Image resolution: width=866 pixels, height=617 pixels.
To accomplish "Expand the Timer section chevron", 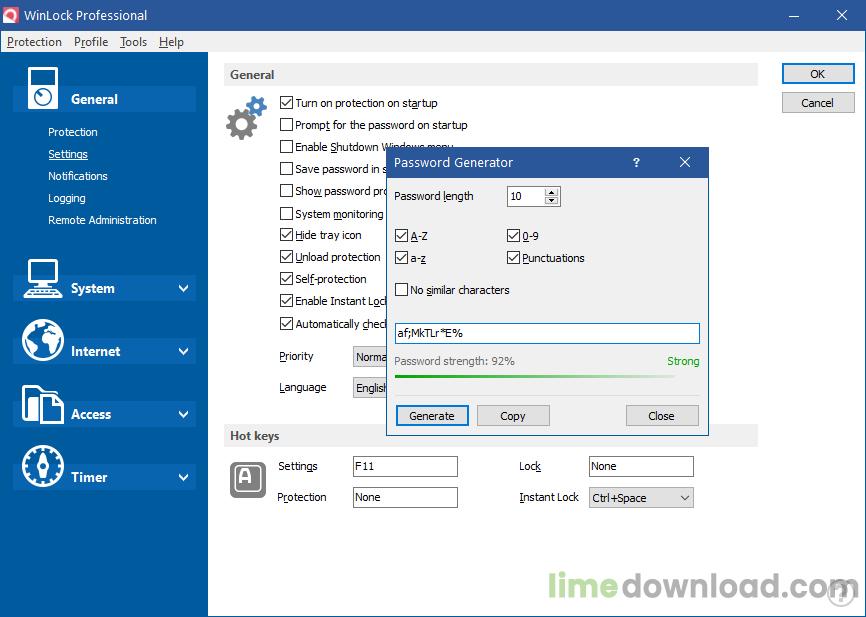I will tap(183, 477).
